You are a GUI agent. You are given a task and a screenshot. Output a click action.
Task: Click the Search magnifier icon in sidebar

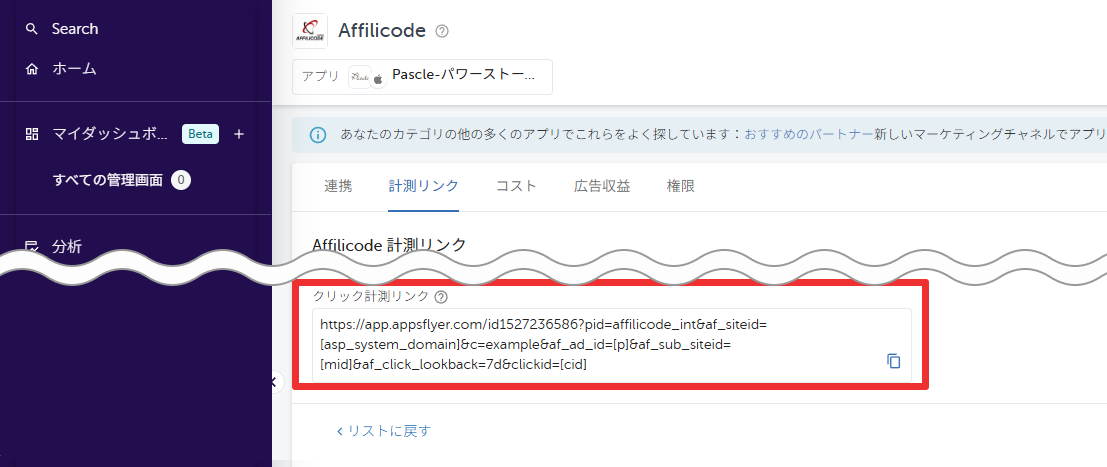[31, 29]
